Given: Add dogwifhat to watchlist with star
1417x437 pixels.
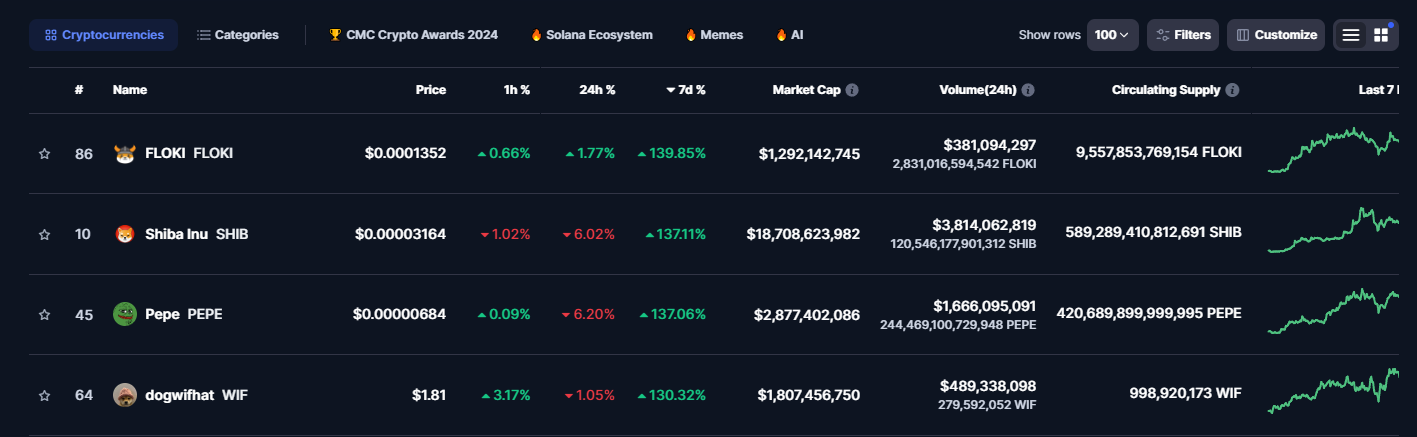Looking at the screenshot, I should pyautogui.click(x=44, y=395).
